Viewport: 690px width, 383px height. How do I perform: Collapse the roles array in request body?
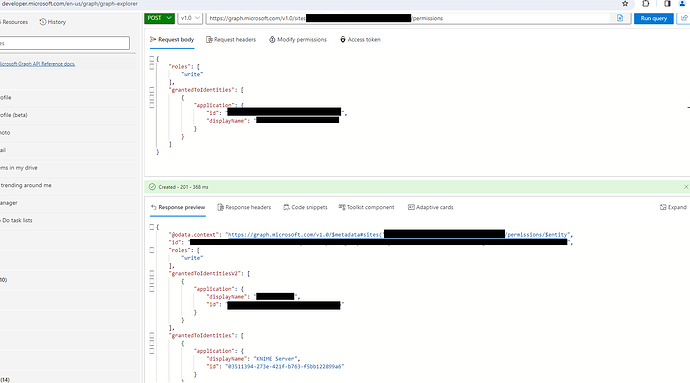(x=152, y=66)
